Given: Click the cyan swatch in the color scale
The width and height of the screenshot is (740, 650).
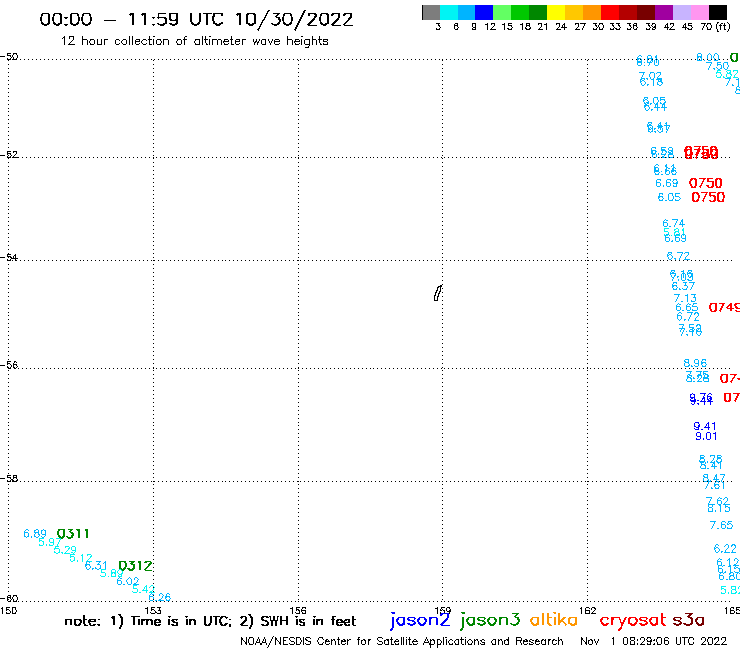Looking at the screenshot, I should (449, 12).
